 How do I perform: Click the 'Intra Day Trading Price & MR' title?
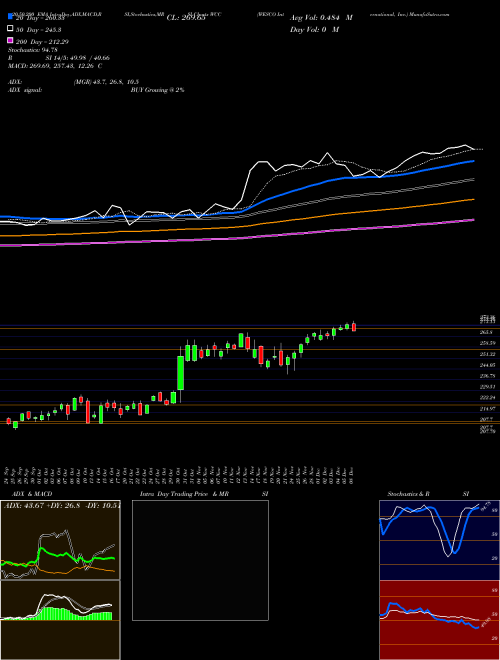[x=184, y=494]
